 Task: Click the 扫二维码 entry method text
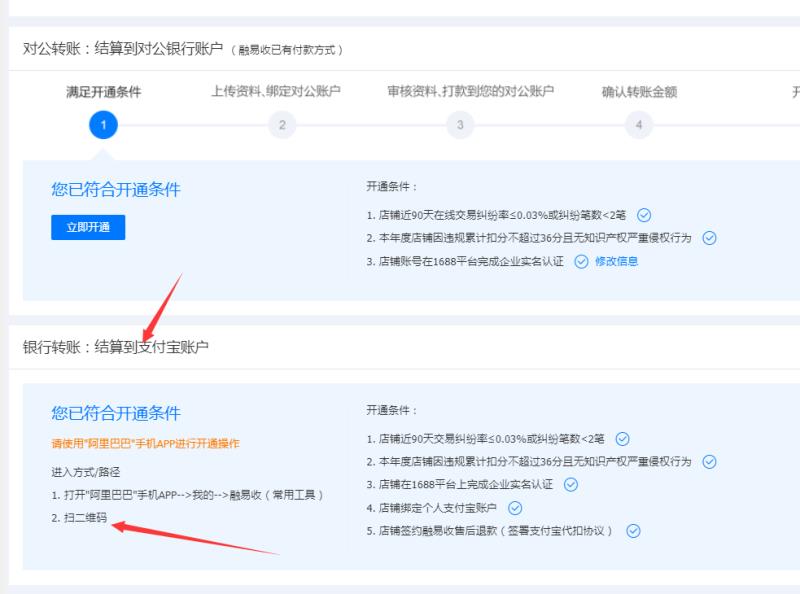pyautogui.click(x=80, y=519)
